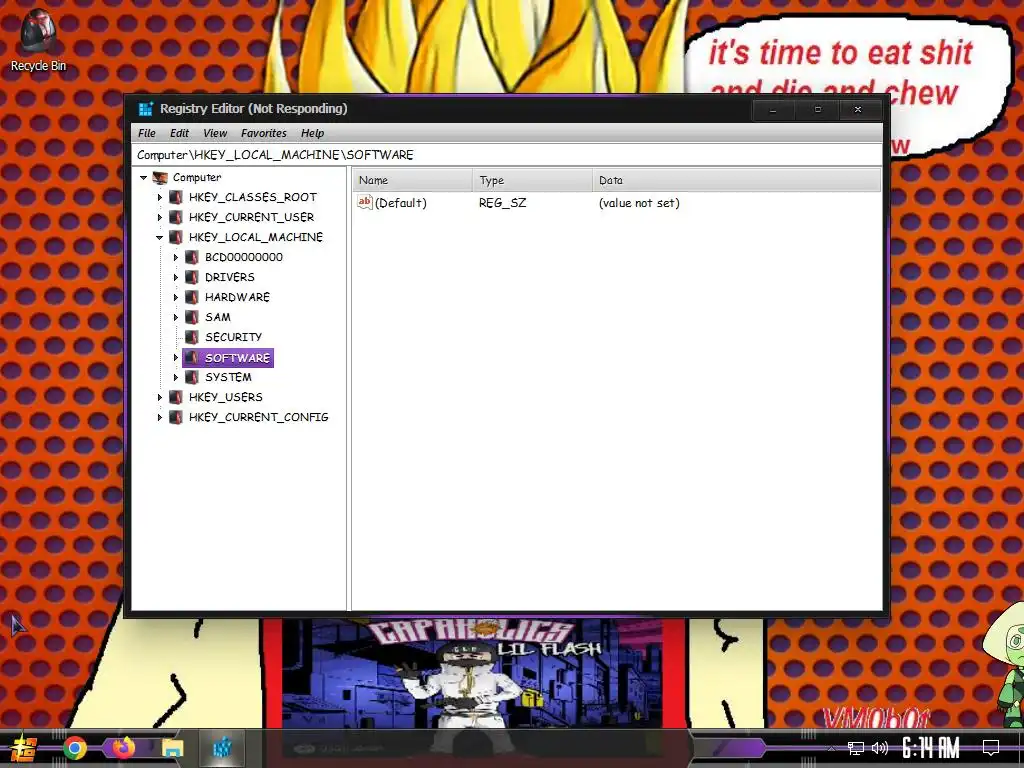Viewport: 1024px width, 768px height.
Task: Click the clock showing 6:14 AM
Action: [931, 748]
